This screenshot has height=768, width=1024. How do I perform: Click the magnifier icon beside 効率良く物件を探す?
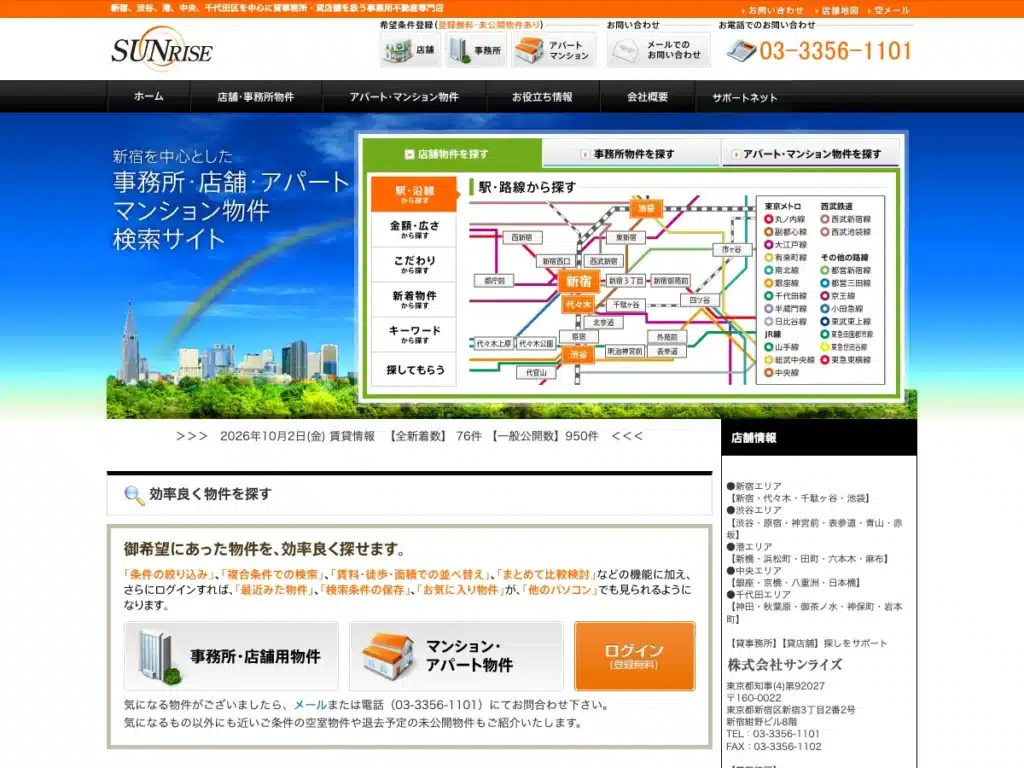(134, 495)
